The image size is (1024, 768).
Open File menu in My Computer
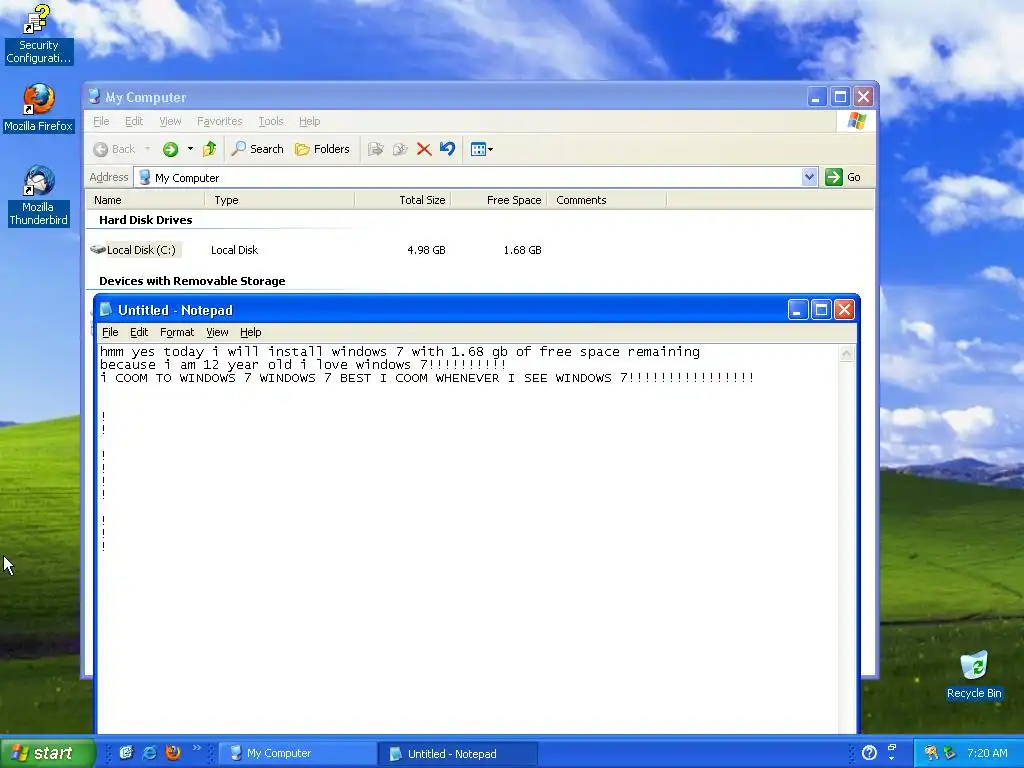coord(101,121)
